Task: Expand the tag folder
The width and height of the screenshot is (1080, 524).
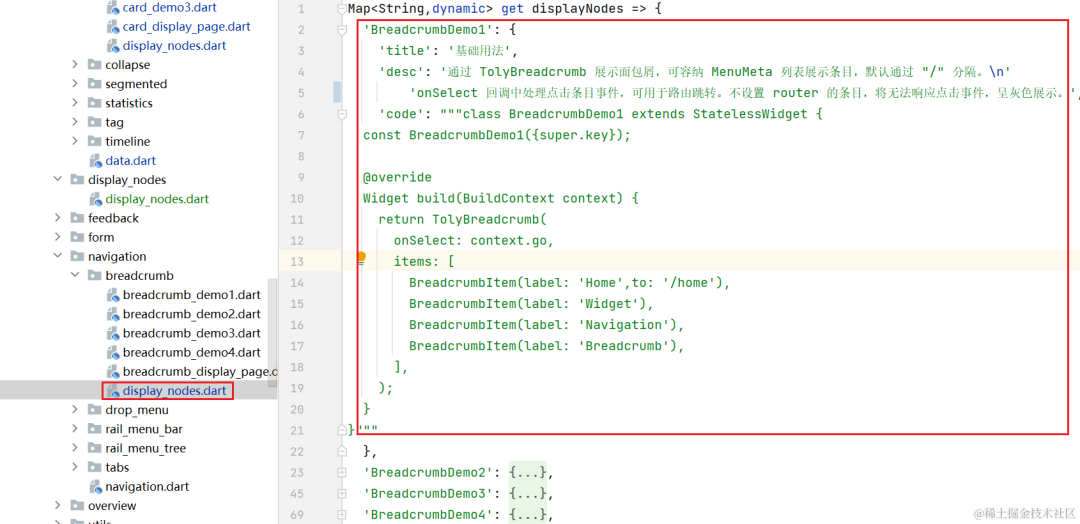Action: tap(75, 123)
